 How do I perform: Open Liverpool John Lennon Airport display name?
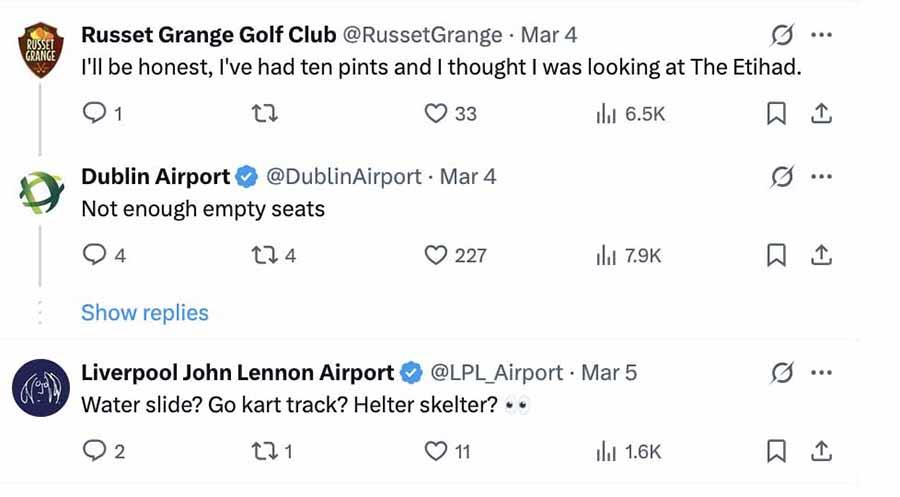(237, 373)
